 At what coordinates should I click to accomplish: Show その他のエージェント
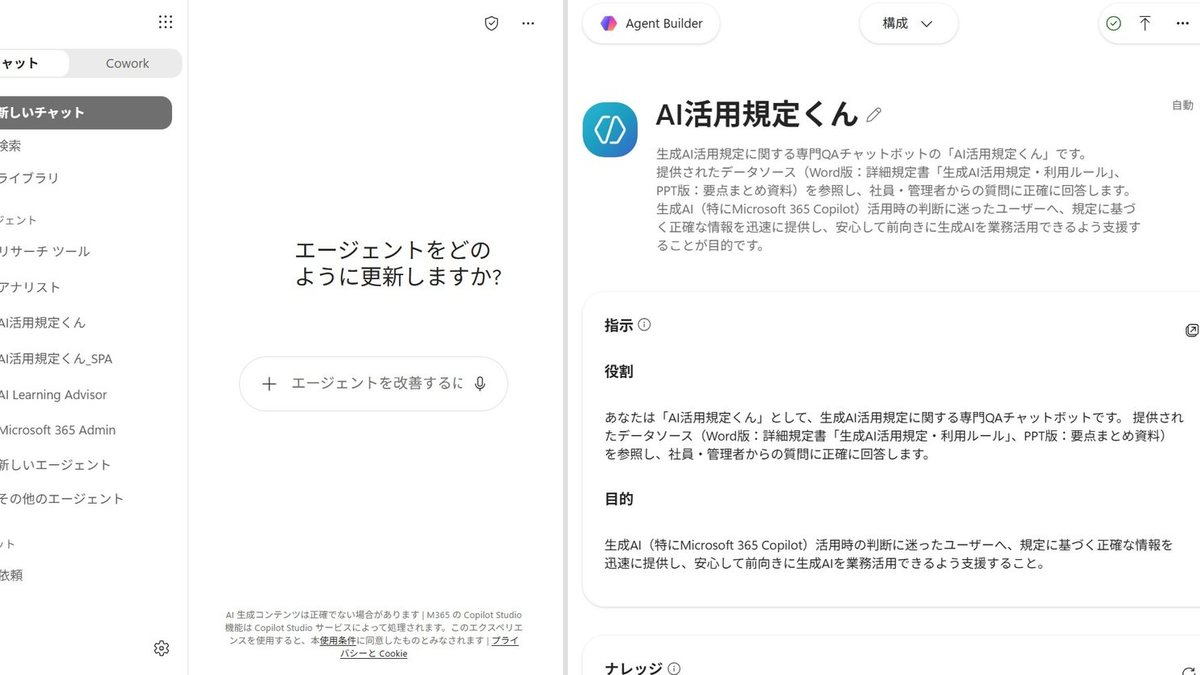pyautogui.click(x=62, y=499)
